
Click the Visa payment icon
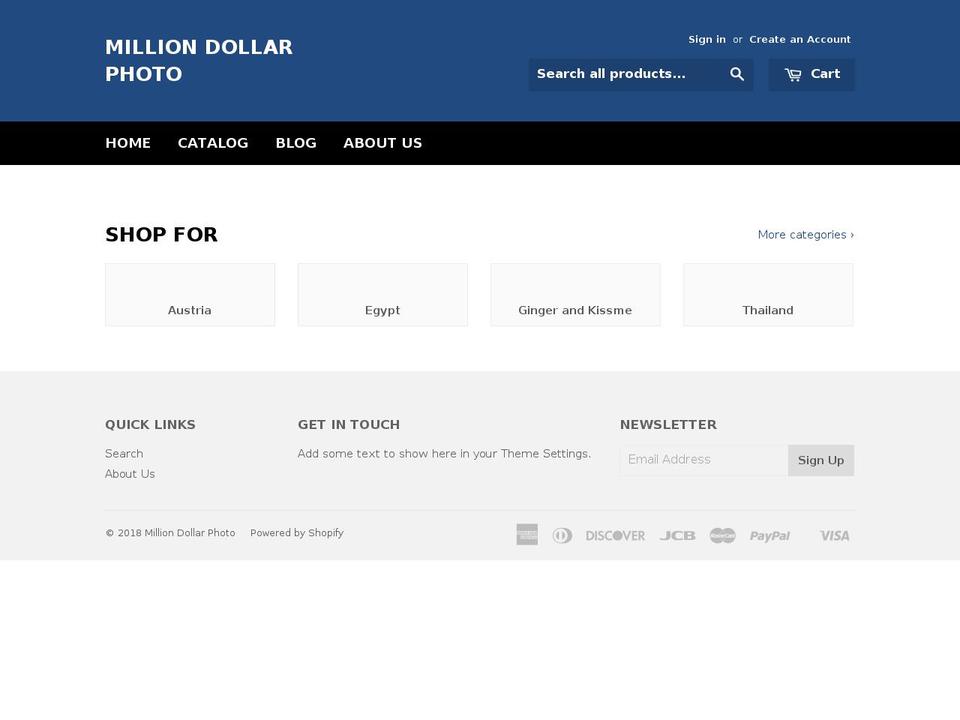point(834,536)
